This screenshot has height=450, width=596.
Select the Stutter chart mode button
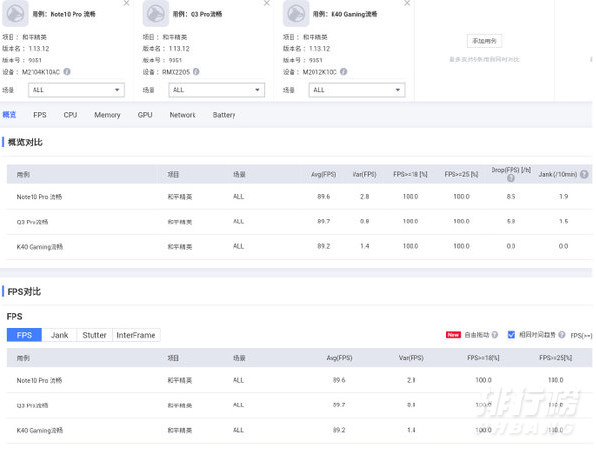(x=94, y=335)
